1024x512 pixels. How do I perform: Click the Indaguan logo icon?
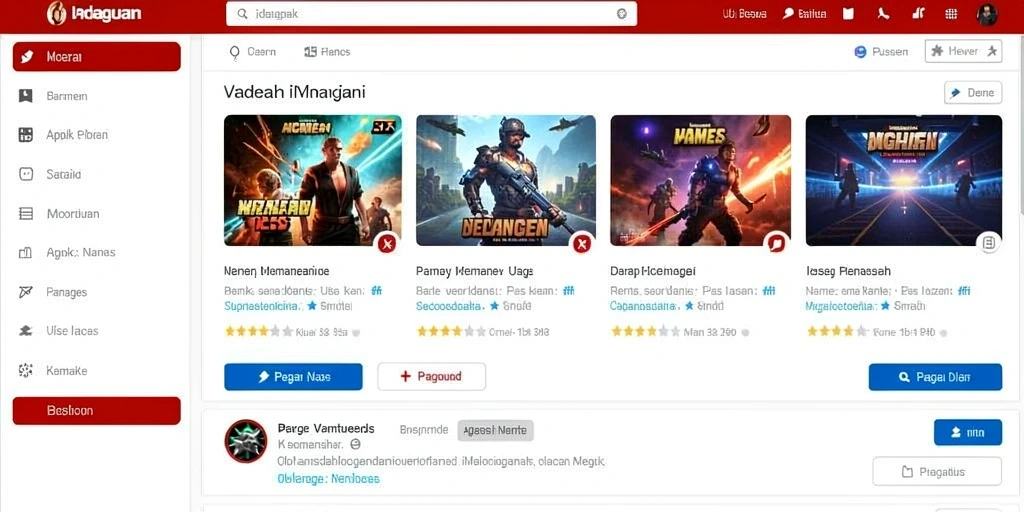coord(57,13)
